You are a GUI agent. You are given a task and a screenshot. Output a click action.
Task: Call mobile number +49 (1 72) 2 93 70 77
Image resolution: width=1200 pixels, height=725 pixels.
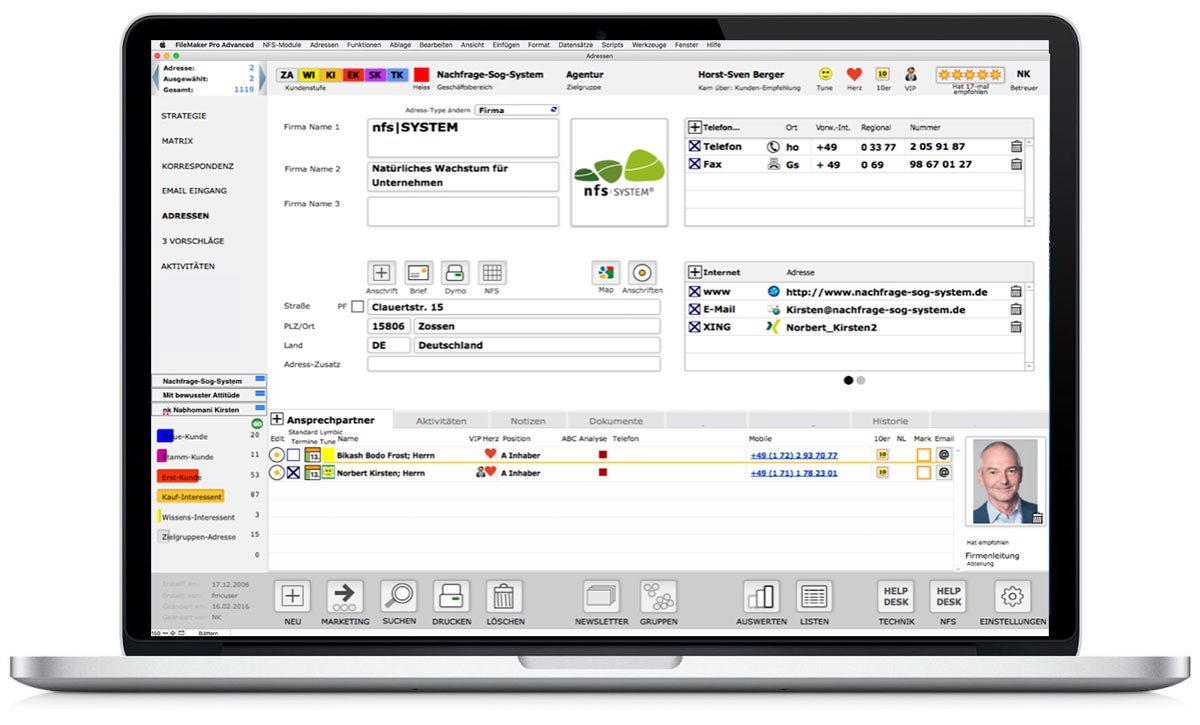pyautogui.click(x=794, y=455)
